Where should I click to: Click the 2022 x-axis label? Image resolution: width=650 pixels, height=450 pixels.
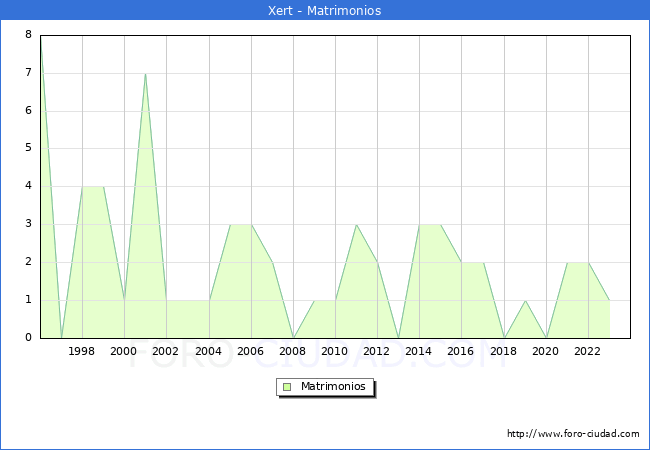(x=587, y=351)
